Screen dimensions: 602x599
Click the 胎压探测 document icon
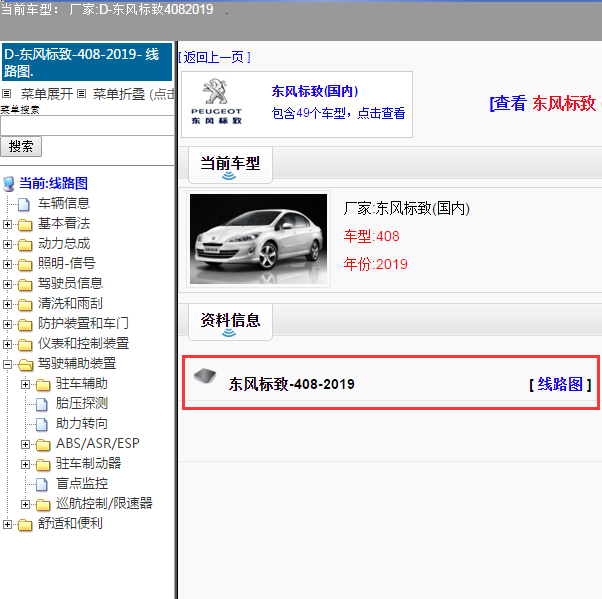[x=42, y=404]
